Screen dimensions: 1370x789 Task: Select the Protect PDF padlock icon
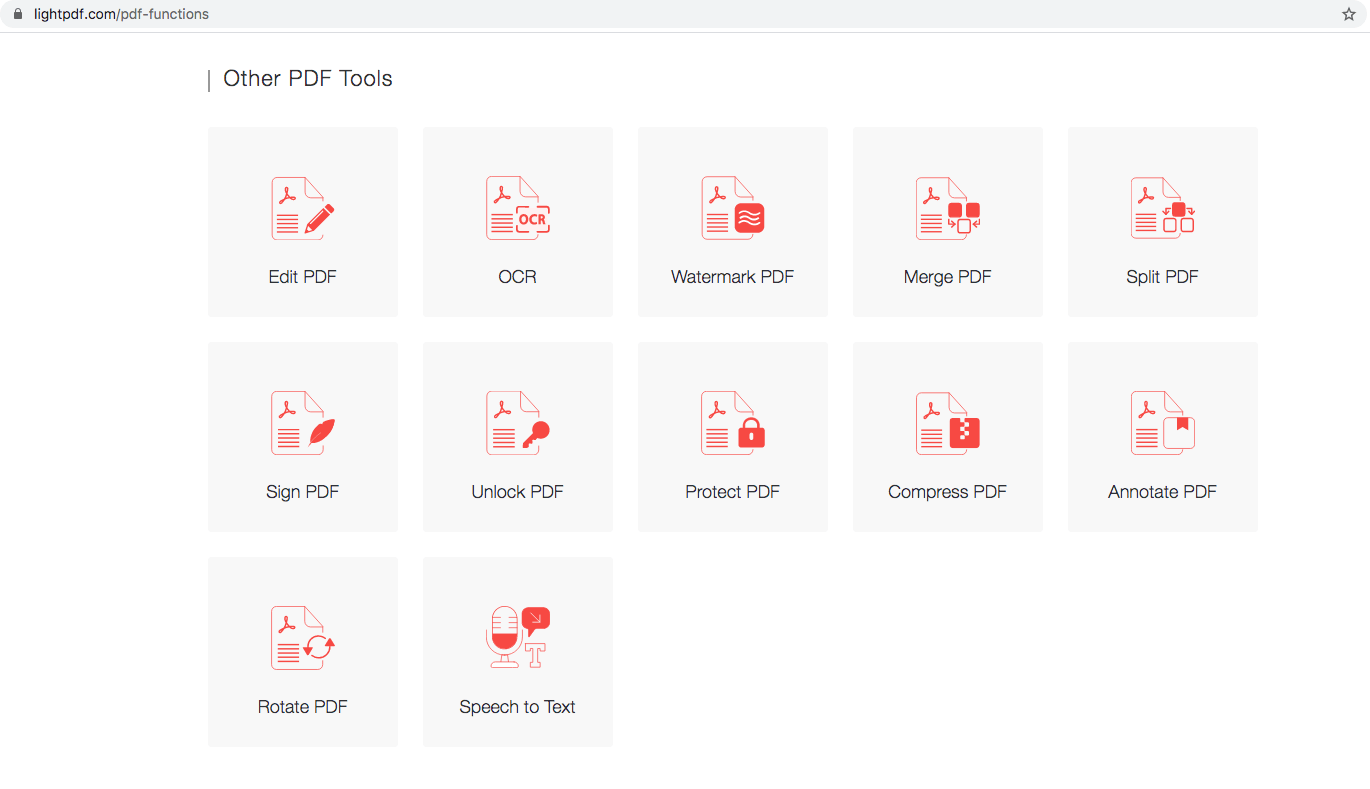tap(733, 423)
